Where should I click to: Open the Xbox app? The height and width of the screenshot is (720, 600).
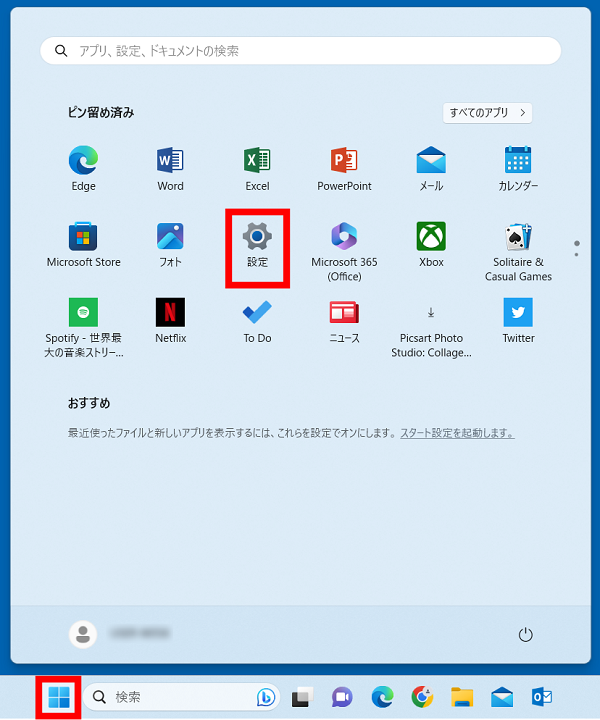pos(431,245)
